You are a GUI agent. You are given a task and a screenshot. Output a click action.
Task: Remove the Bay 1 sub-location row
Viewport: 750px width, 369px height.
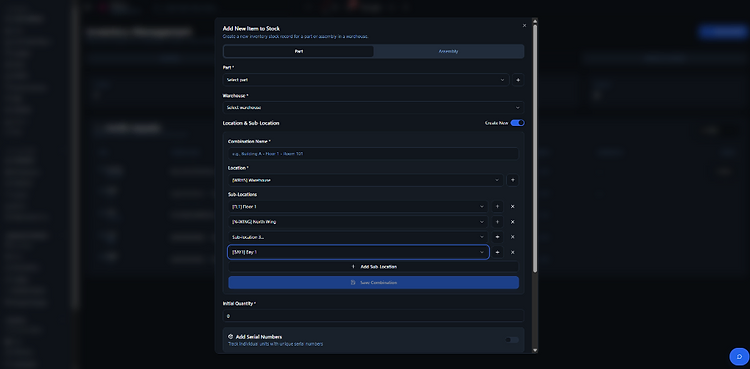[512, 252]
